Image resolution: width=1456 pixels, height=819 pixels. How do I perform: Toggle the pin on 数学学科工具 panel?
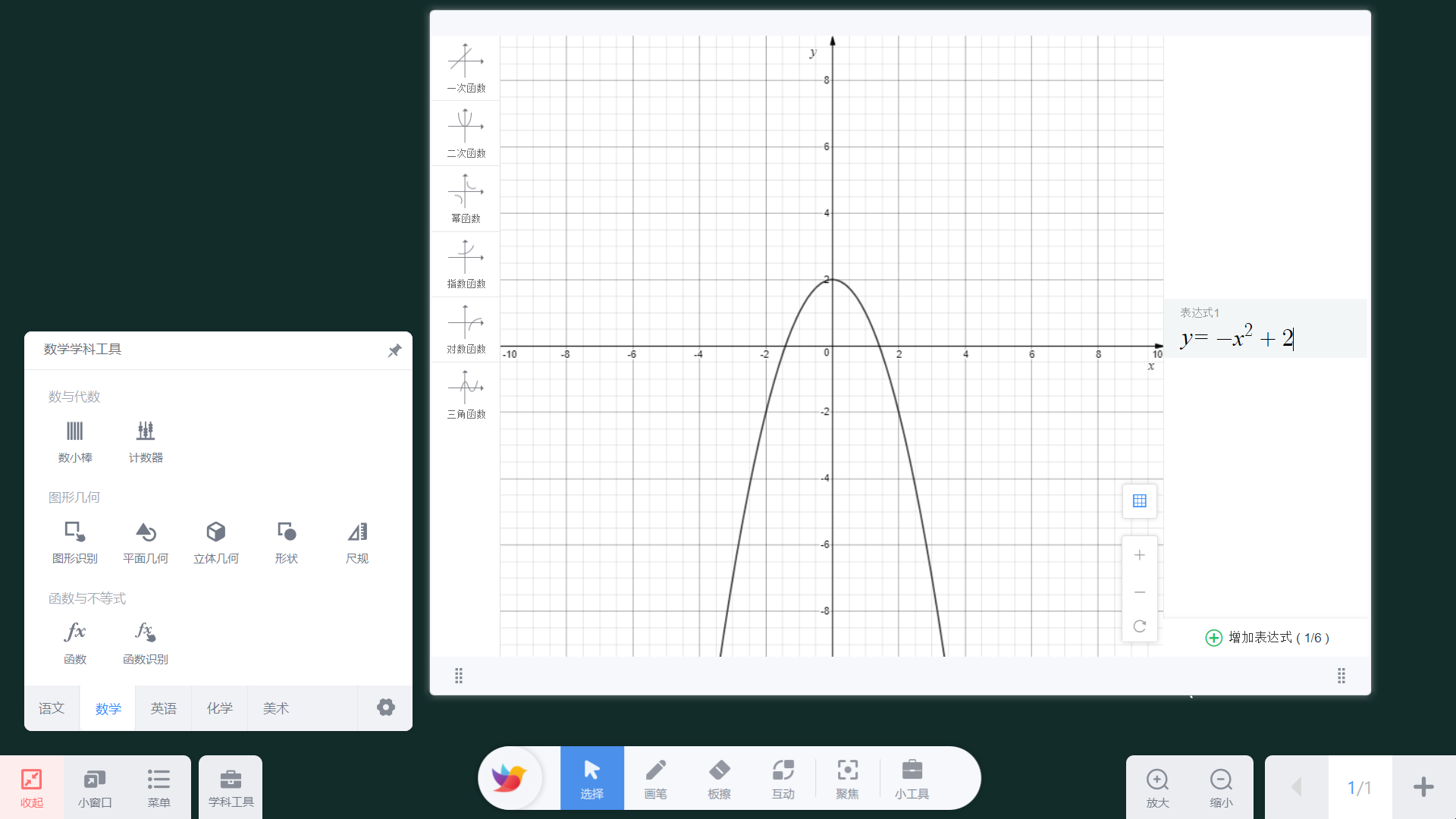point(394,350)
